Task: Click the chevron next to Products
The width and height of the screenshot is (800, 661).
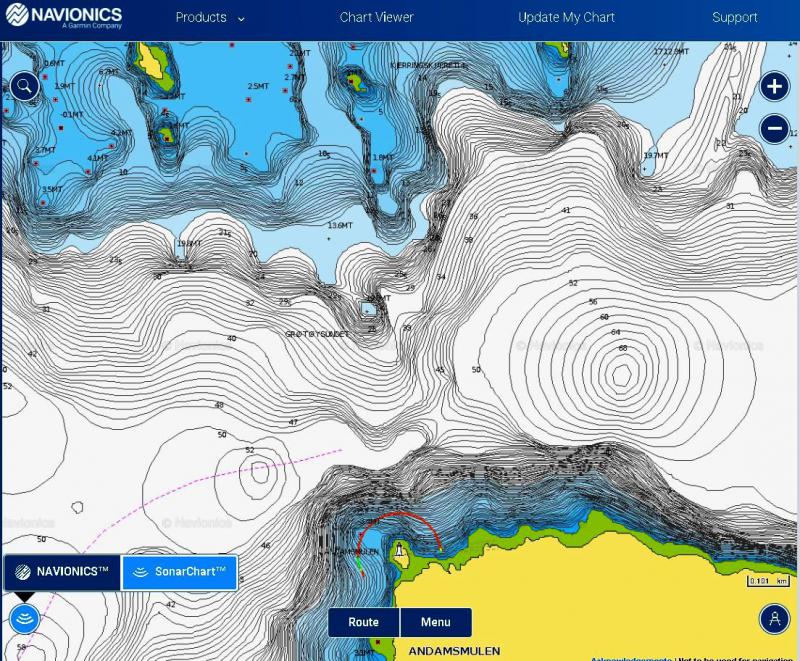Action: coord(241,18)
